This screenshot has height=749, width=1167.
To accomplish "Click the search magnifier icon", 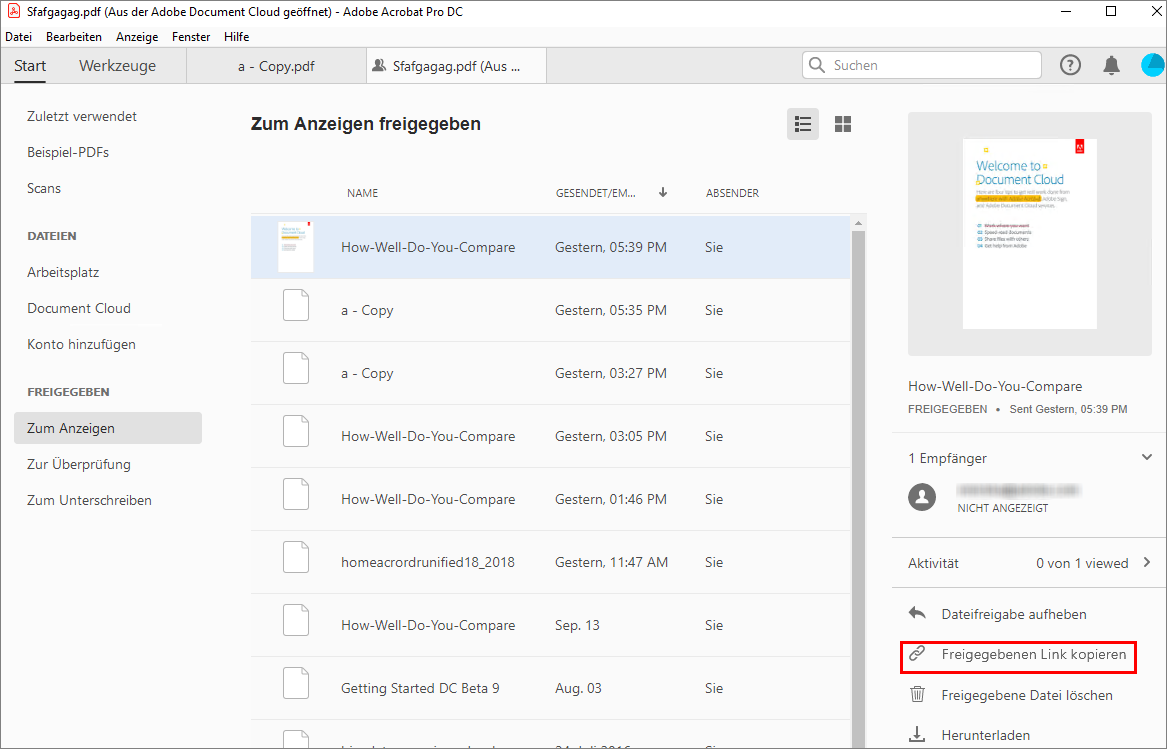I will click(816, 66).
